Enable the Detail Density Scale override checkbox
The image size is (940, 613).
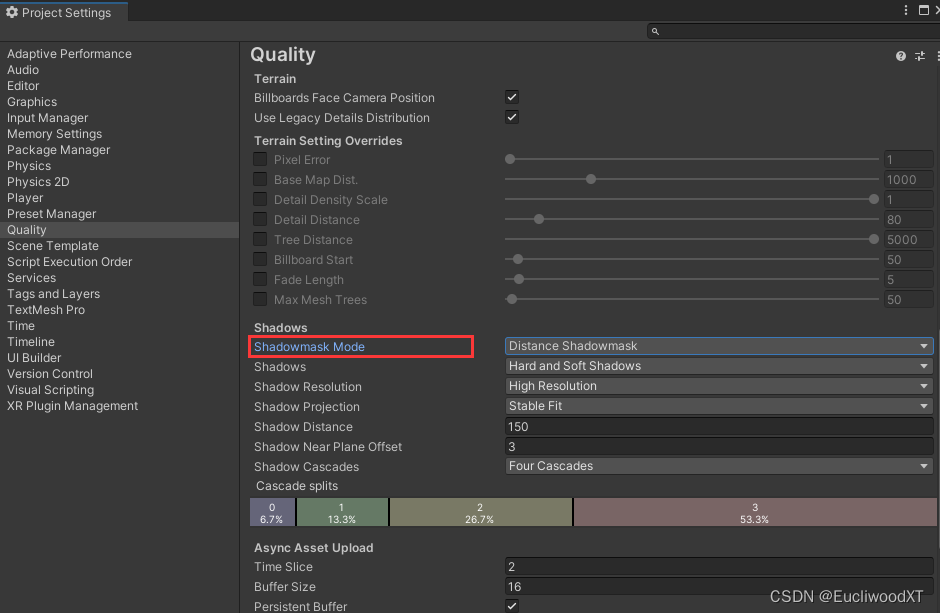click(x=260, y=200)
